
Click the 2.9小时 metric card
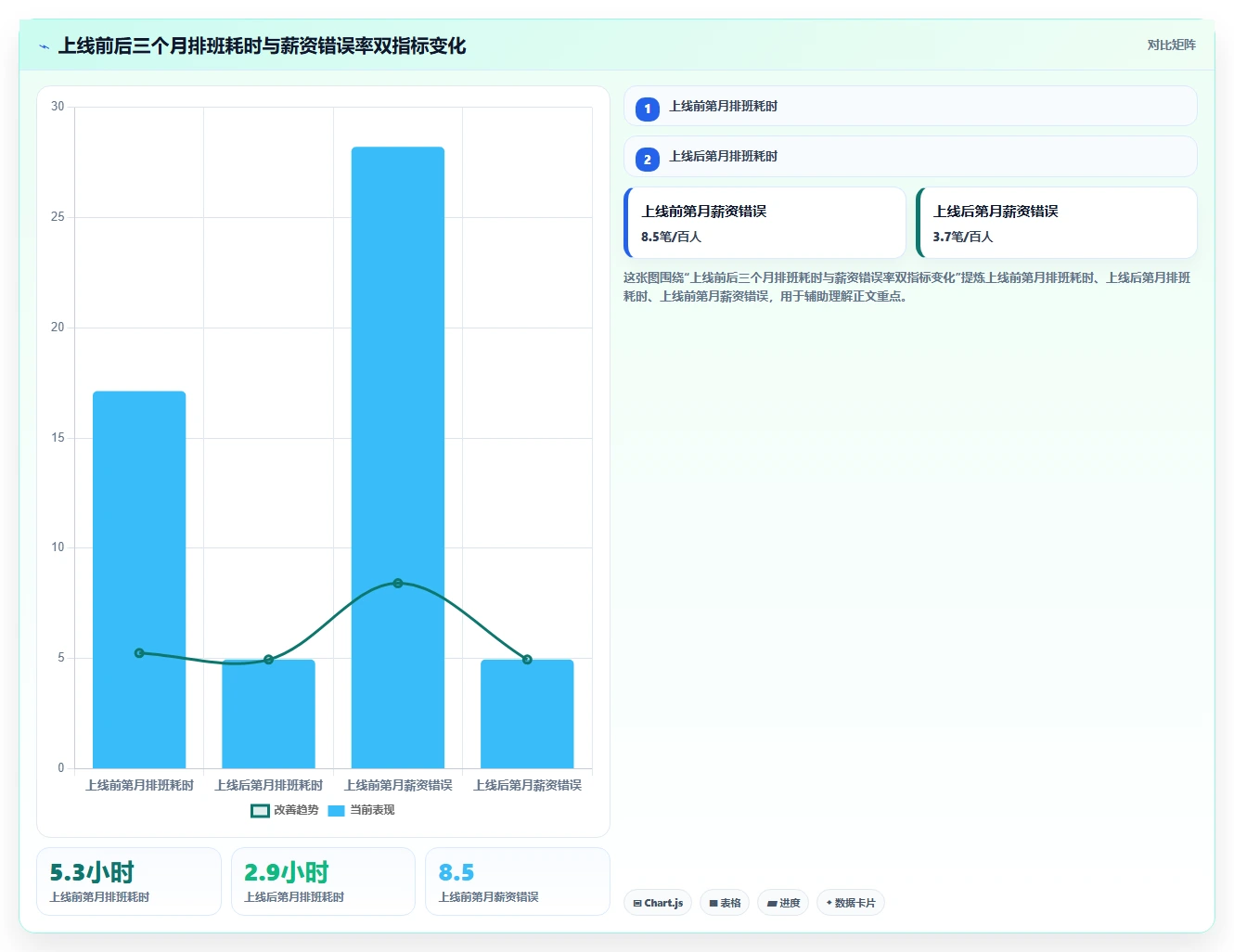[323, 881]
